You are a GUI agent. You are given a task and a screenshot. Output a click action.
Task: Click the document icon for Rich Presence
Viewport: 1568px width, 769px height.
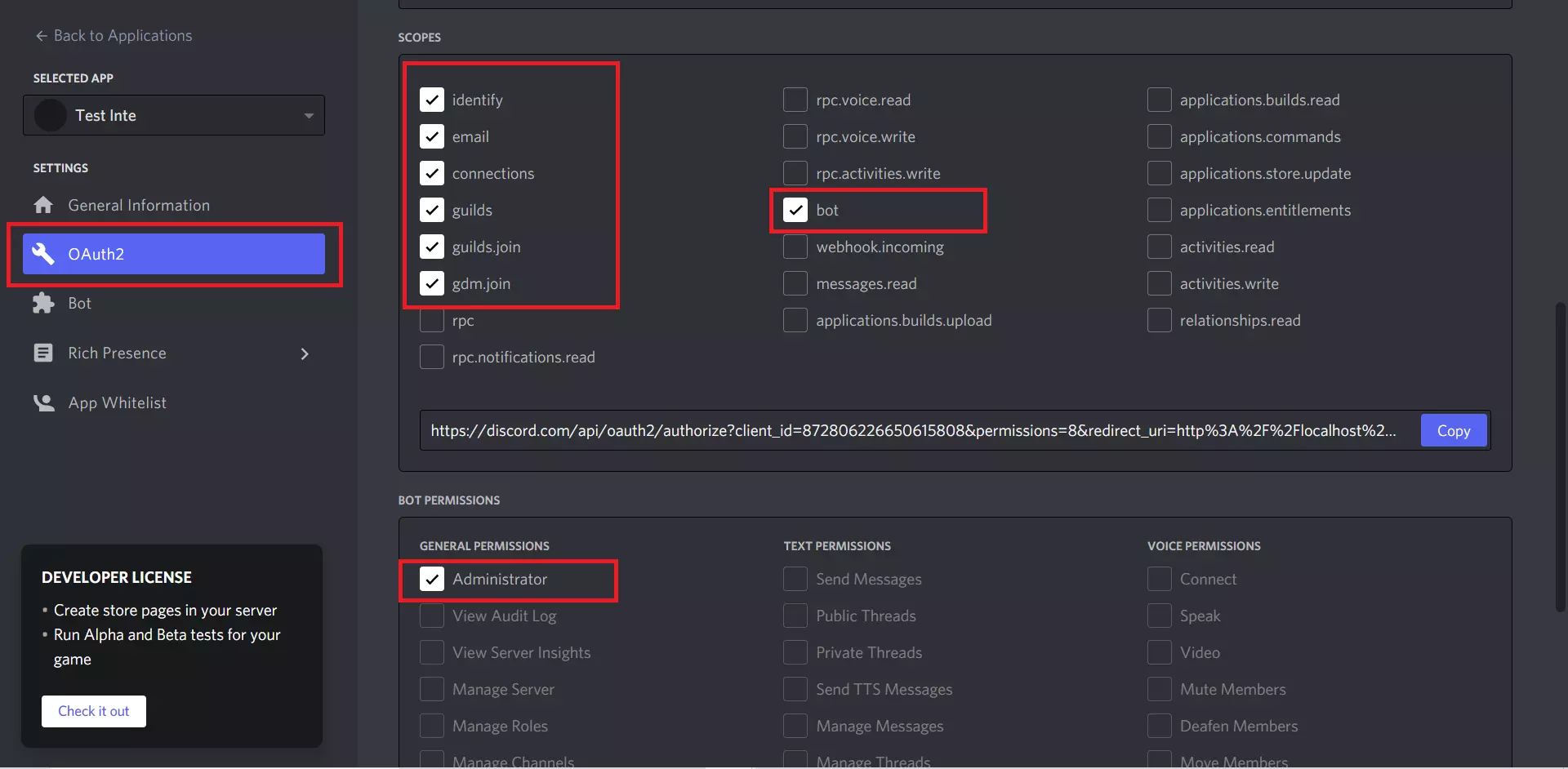coord(43,353)
